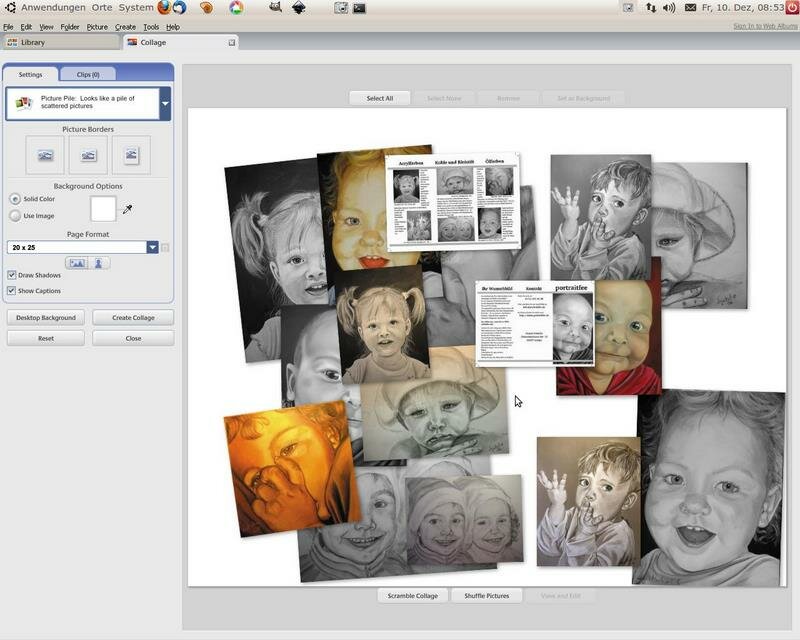Set page orientation to portrait

[x=99, y=263]
